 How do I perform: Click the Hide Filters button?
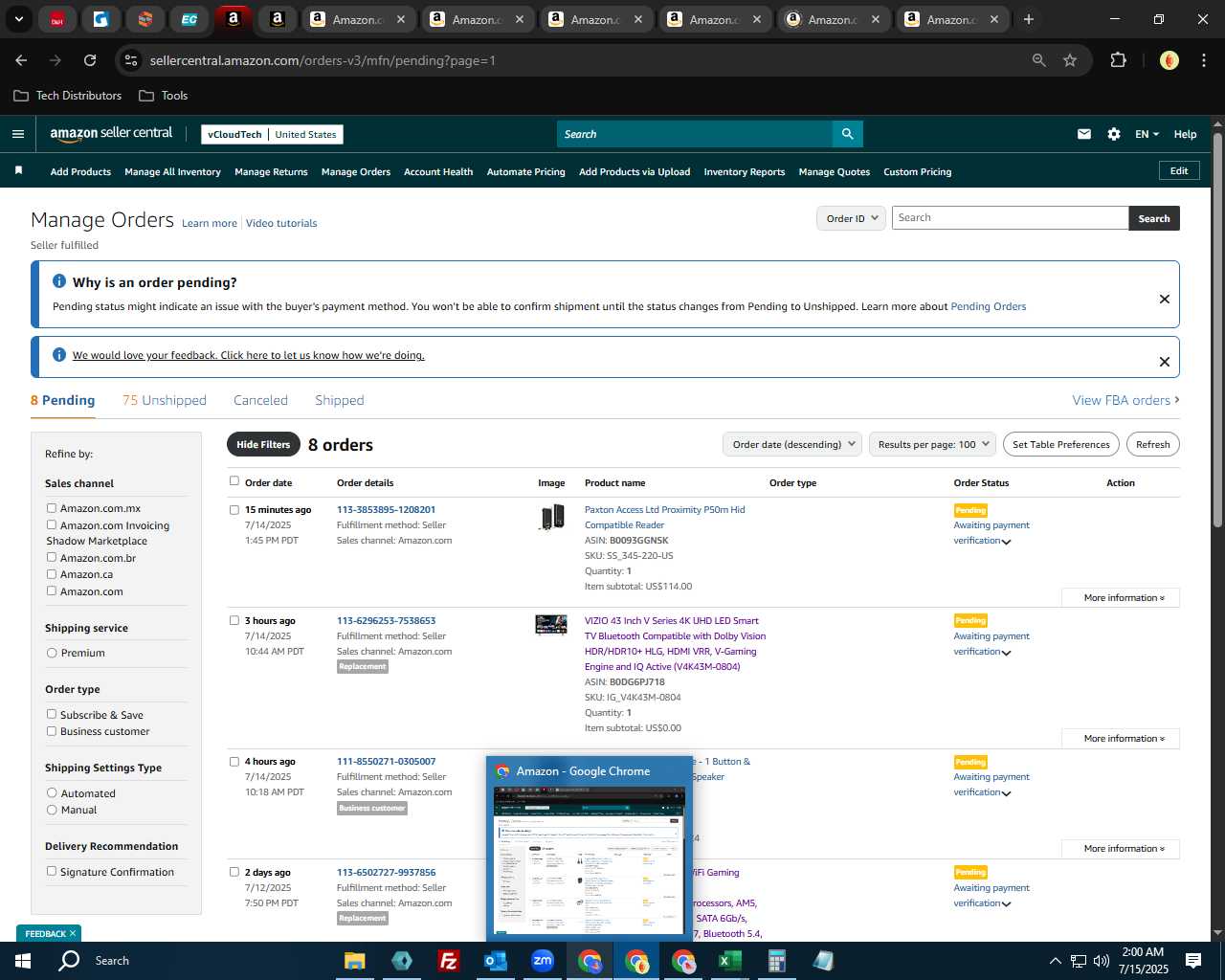click(x=263, y=444)
